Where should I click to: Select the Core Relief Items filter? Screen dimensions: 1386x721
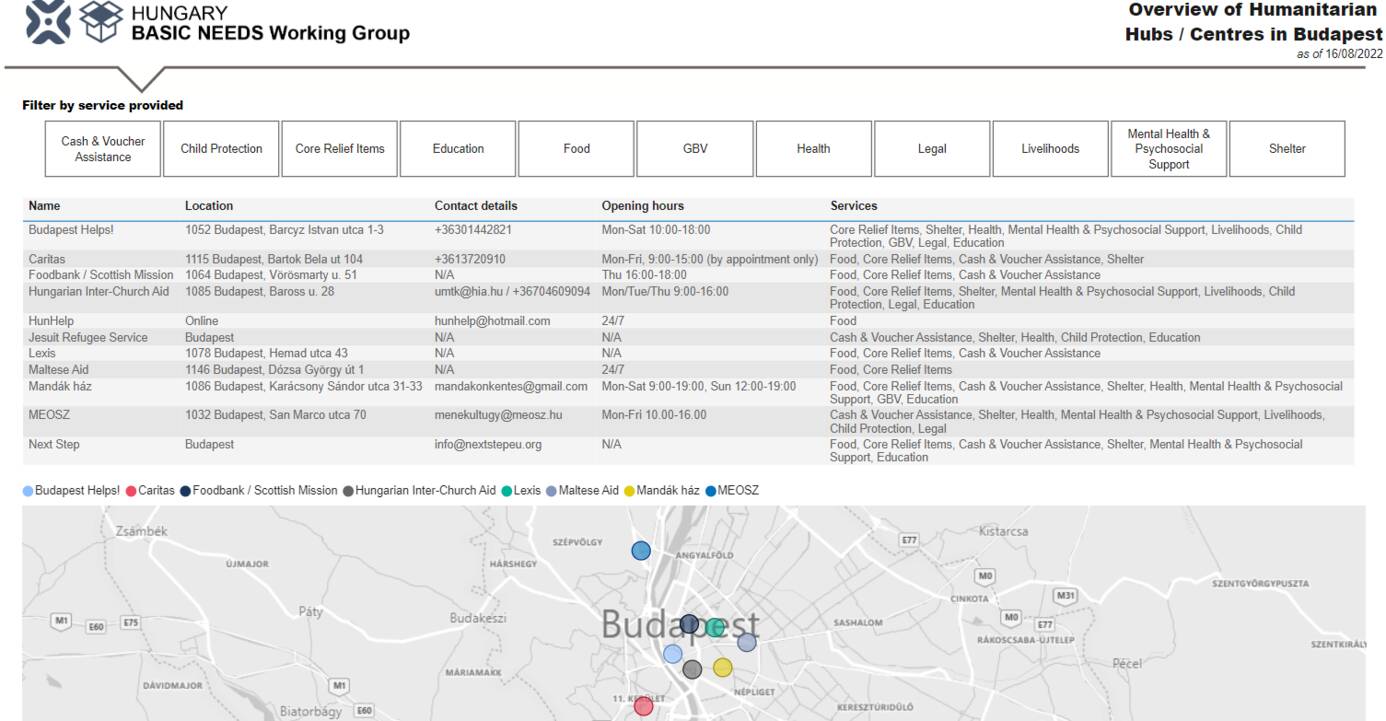tap(340, 149)
